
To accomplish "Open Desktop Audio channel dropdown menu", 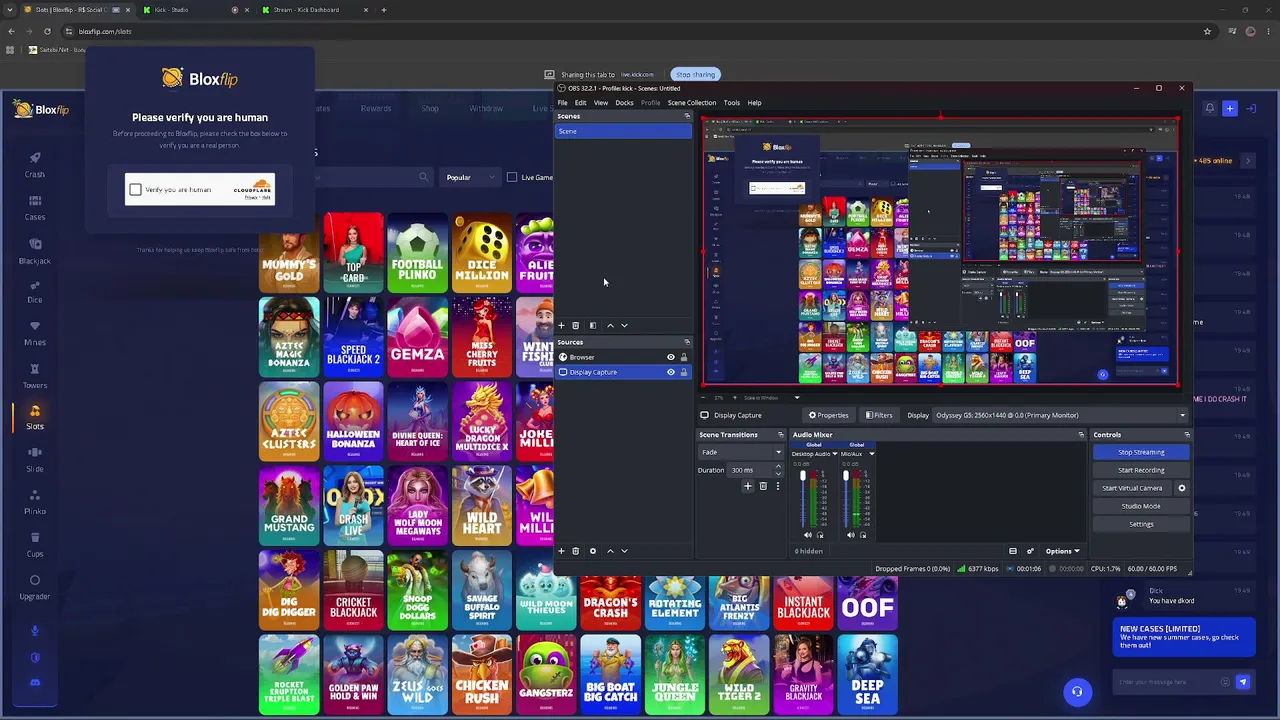I will [x=835, y=454].
